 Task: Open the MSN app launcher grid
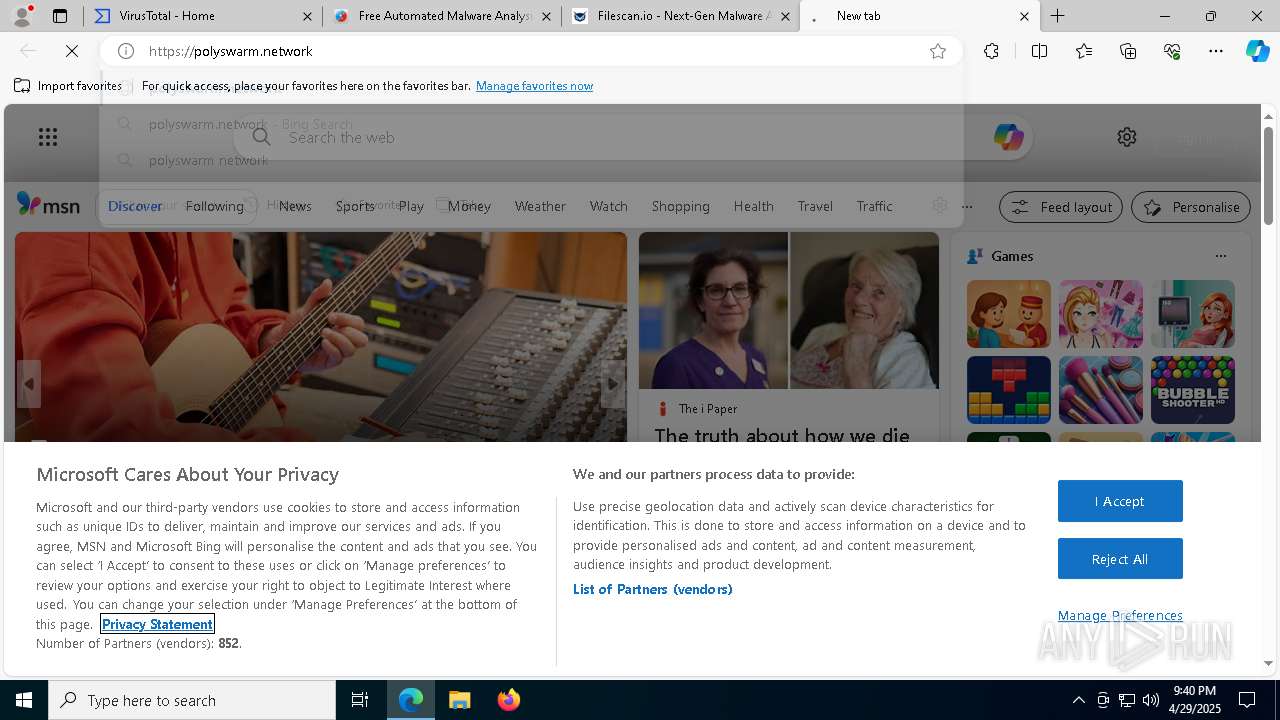(x=48, y=137)
